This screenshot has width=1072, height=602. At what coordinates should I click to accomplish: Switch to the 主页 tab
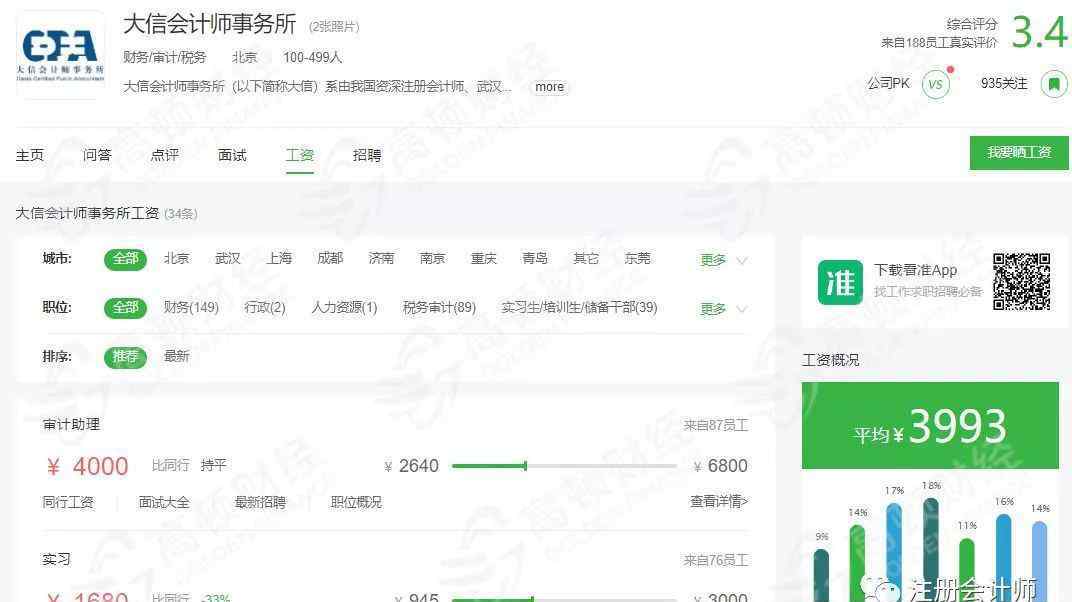pos(29,155)
